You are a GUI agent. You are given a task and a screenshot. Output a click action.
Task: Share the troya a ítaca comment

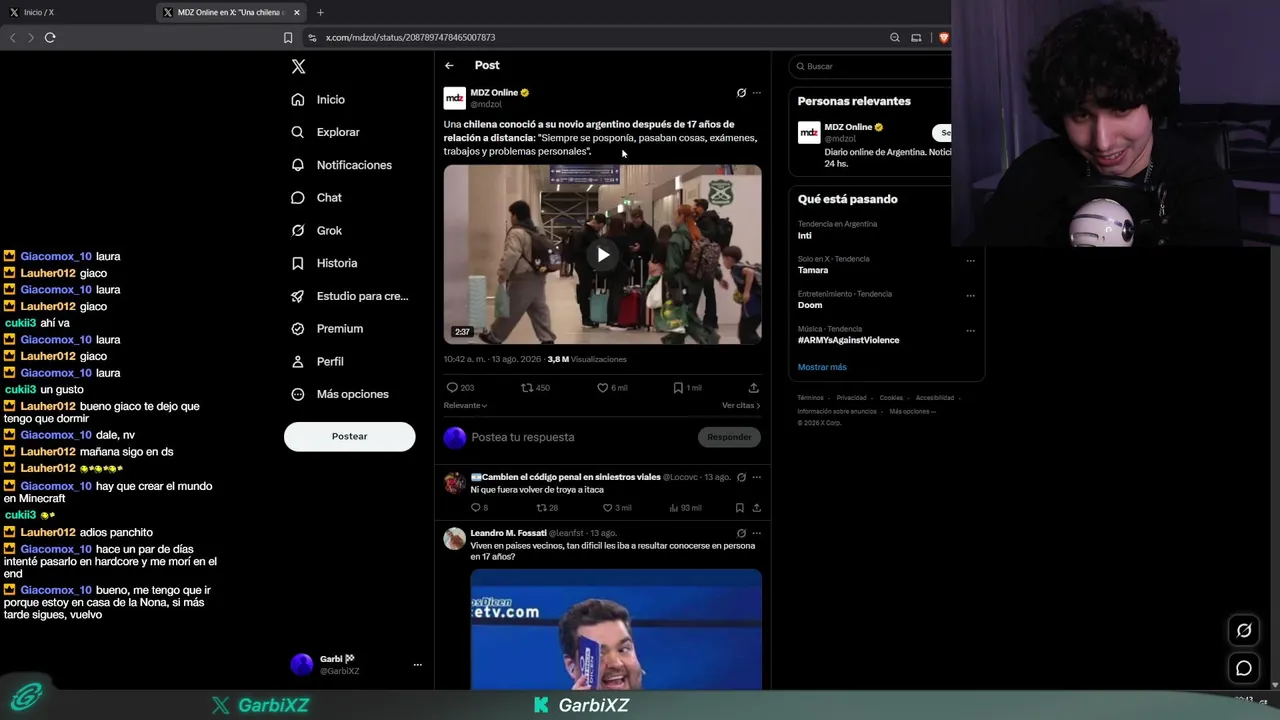tap(756, 508)
